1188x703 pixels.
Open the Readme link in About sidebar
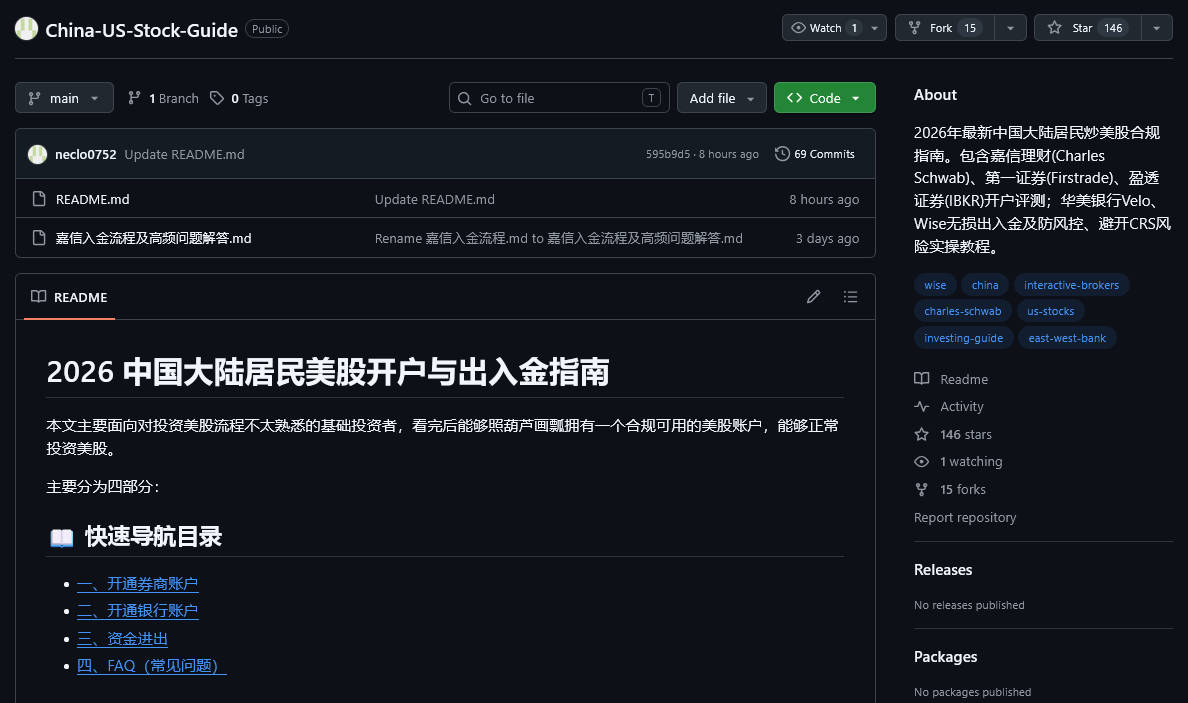951,380
